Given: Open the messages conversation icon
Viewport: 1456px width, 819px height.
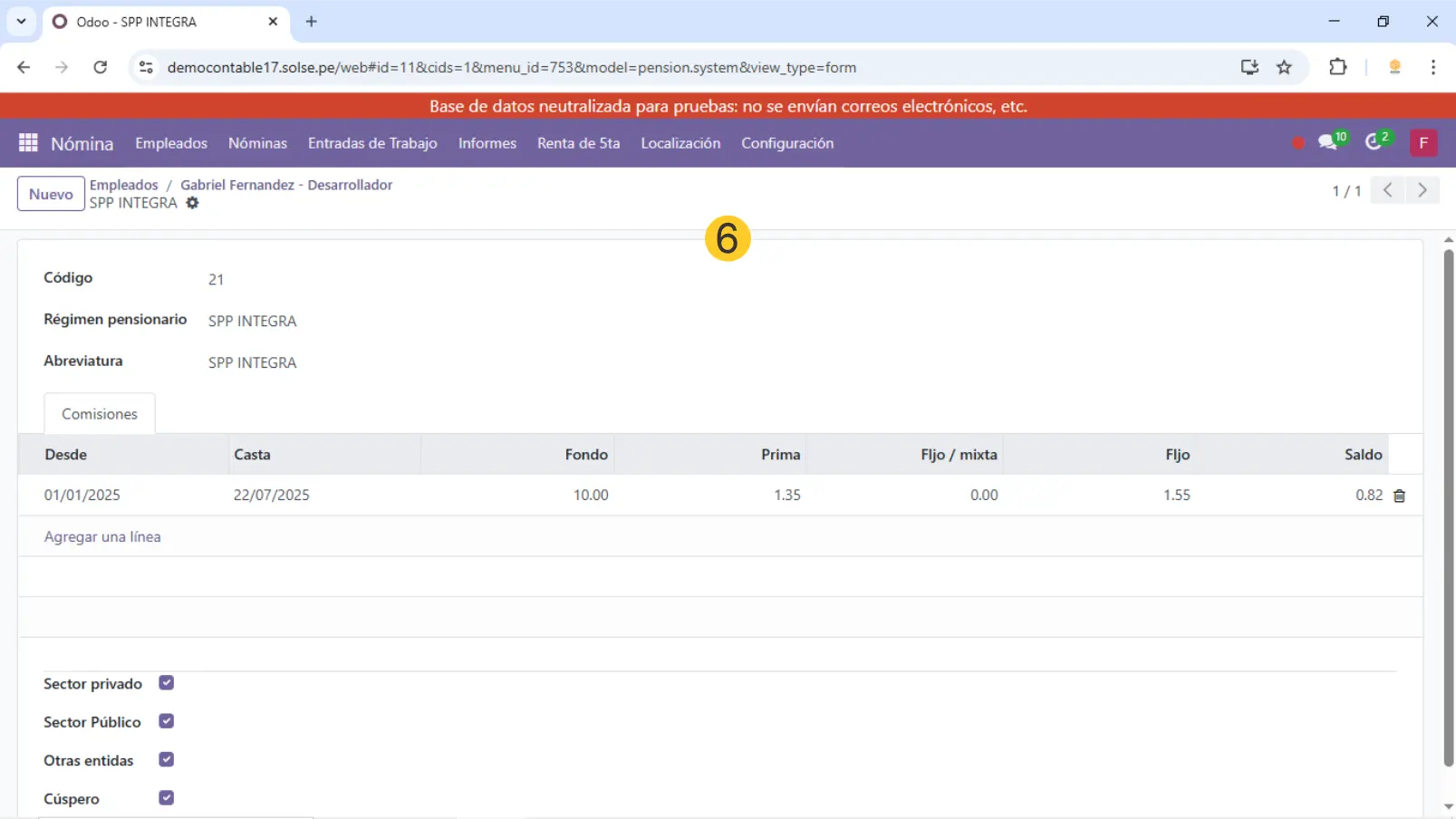Looking at the screenshot, I should click(1328, 142).
